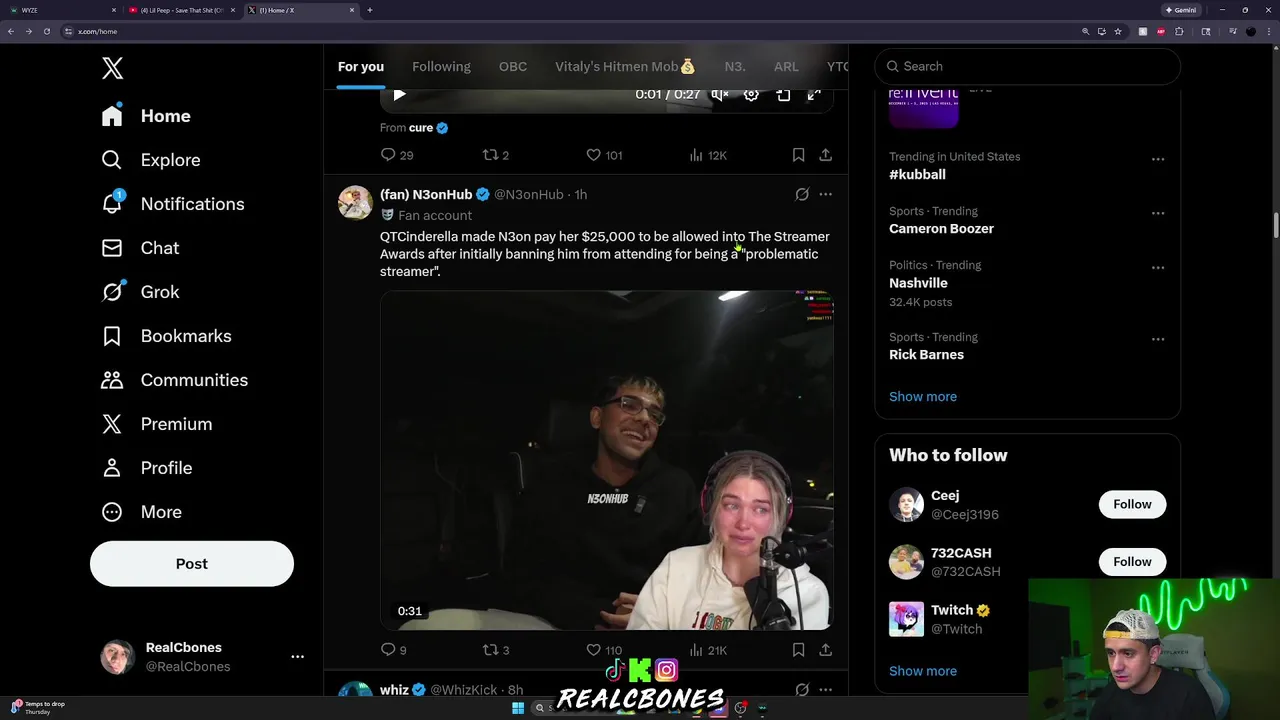This screenshot has height=720, width=1280.
Task: Repost the N3onHub post with 3 reposts
Action: (x=496, y=650)
